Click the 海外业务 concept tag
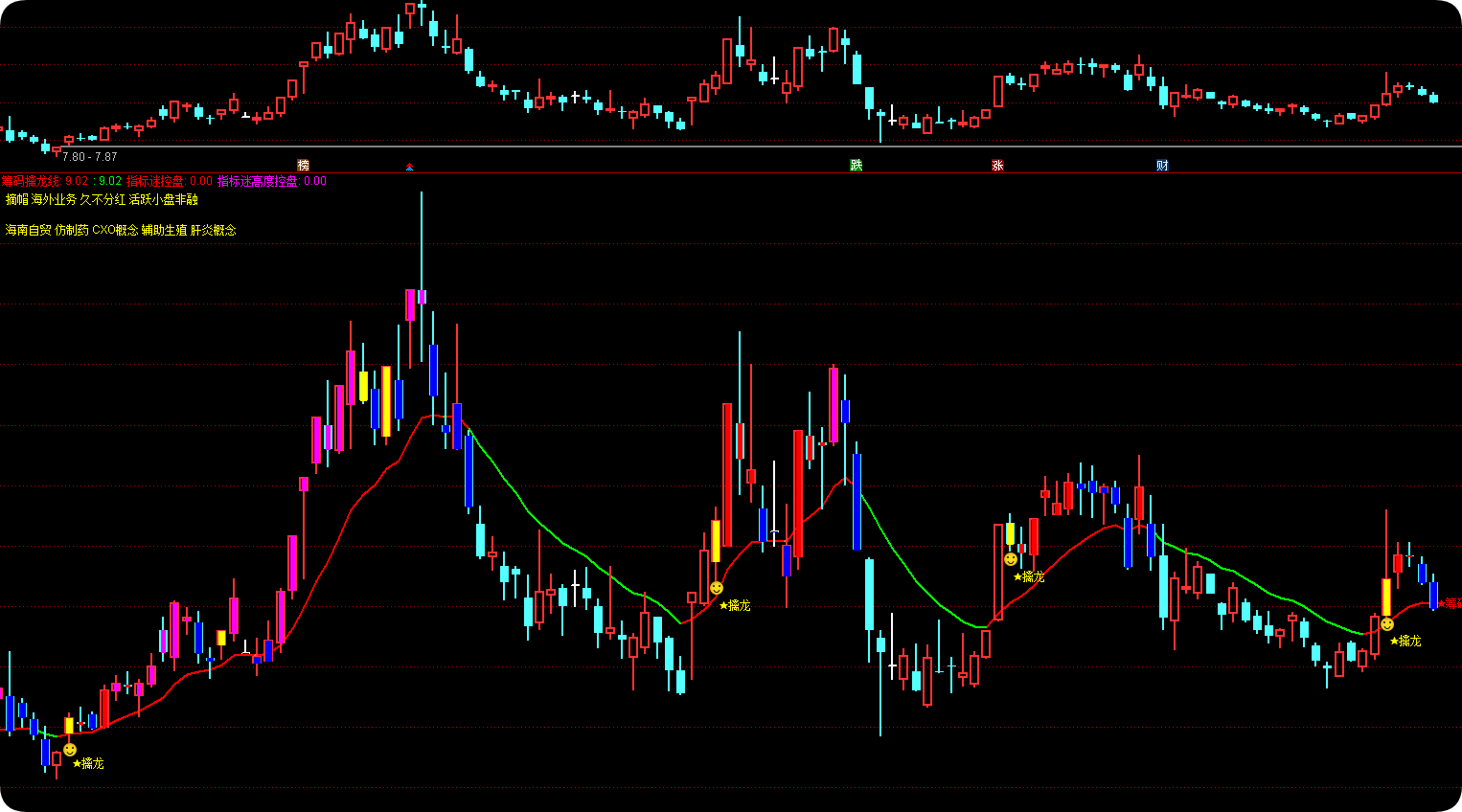 [x=54, y=199]
